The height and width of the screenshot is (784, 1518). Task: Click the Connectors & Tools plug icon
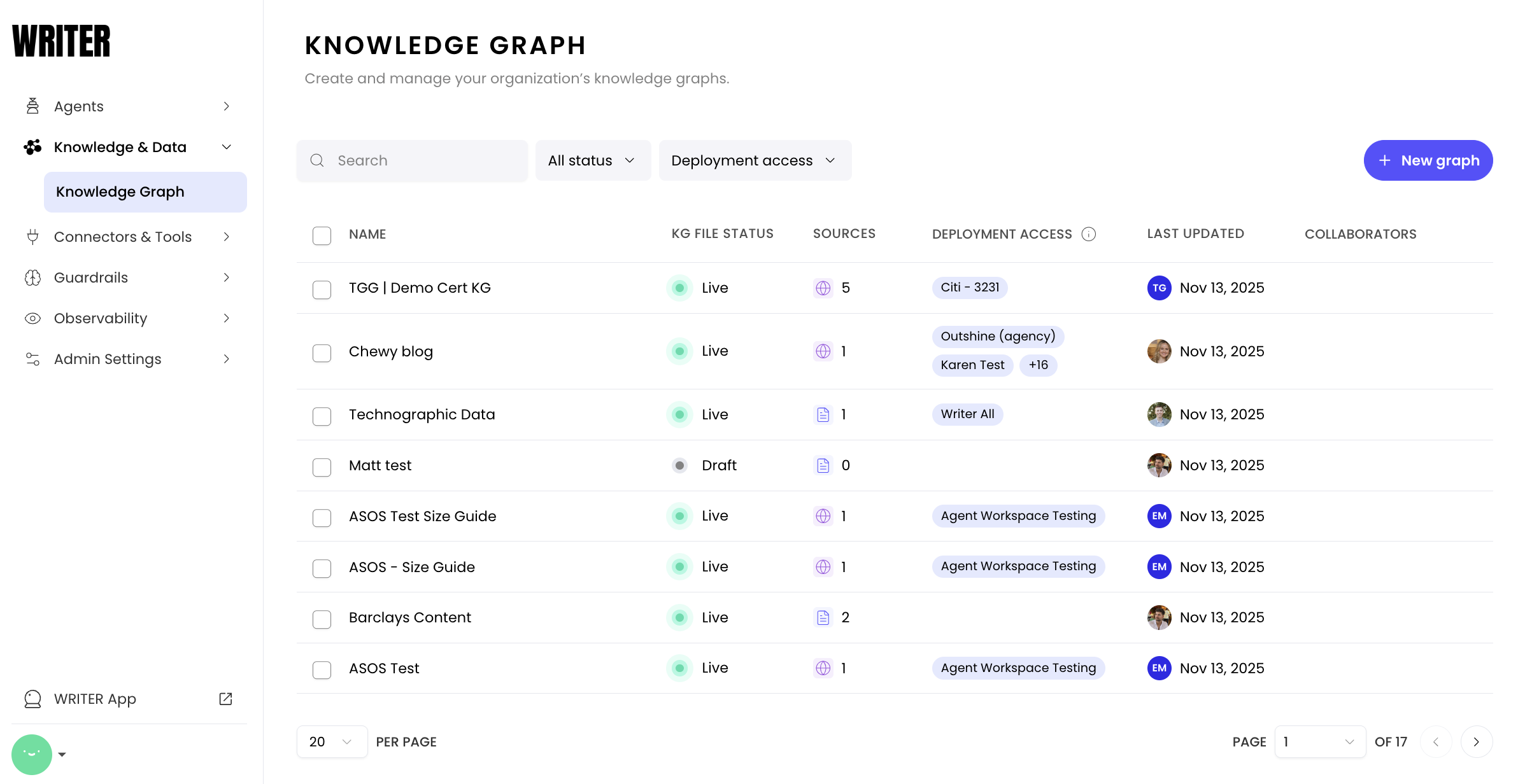pos(32,237)
